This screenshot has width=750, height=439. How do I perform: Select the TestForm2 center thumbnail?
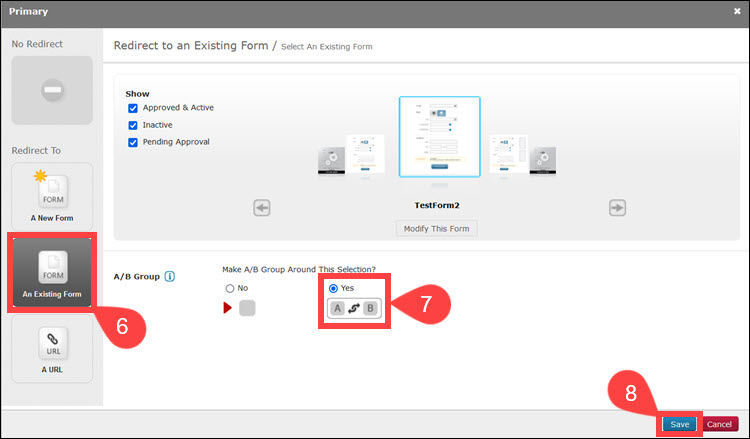440,137
